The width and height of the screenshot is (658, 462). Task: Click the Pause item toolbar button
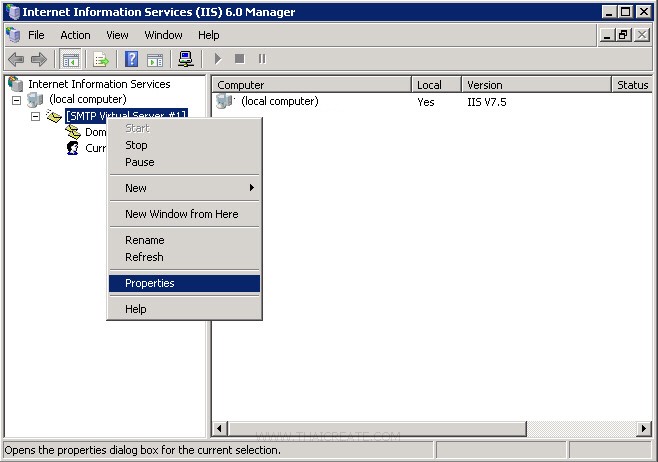(262, 59)
